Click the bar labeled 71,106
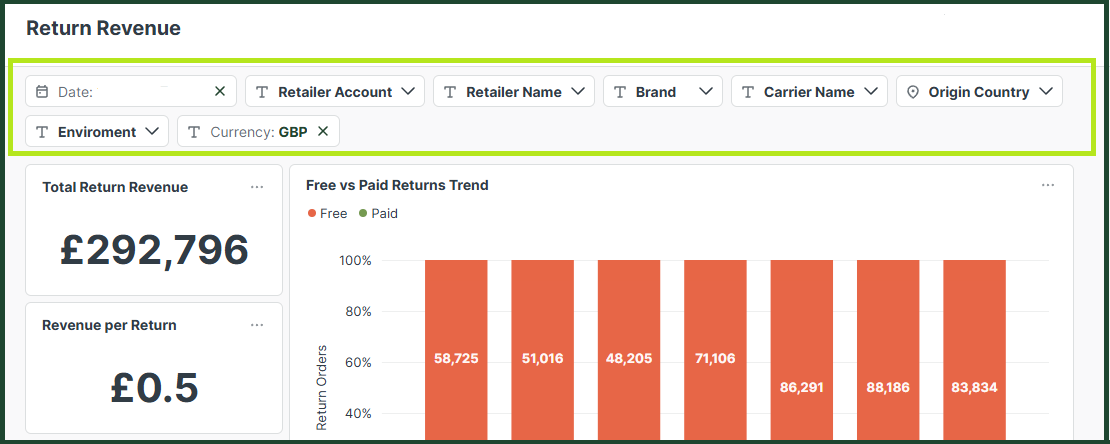The width and height of the screenshot is (1110, 444). click(715, 350)
